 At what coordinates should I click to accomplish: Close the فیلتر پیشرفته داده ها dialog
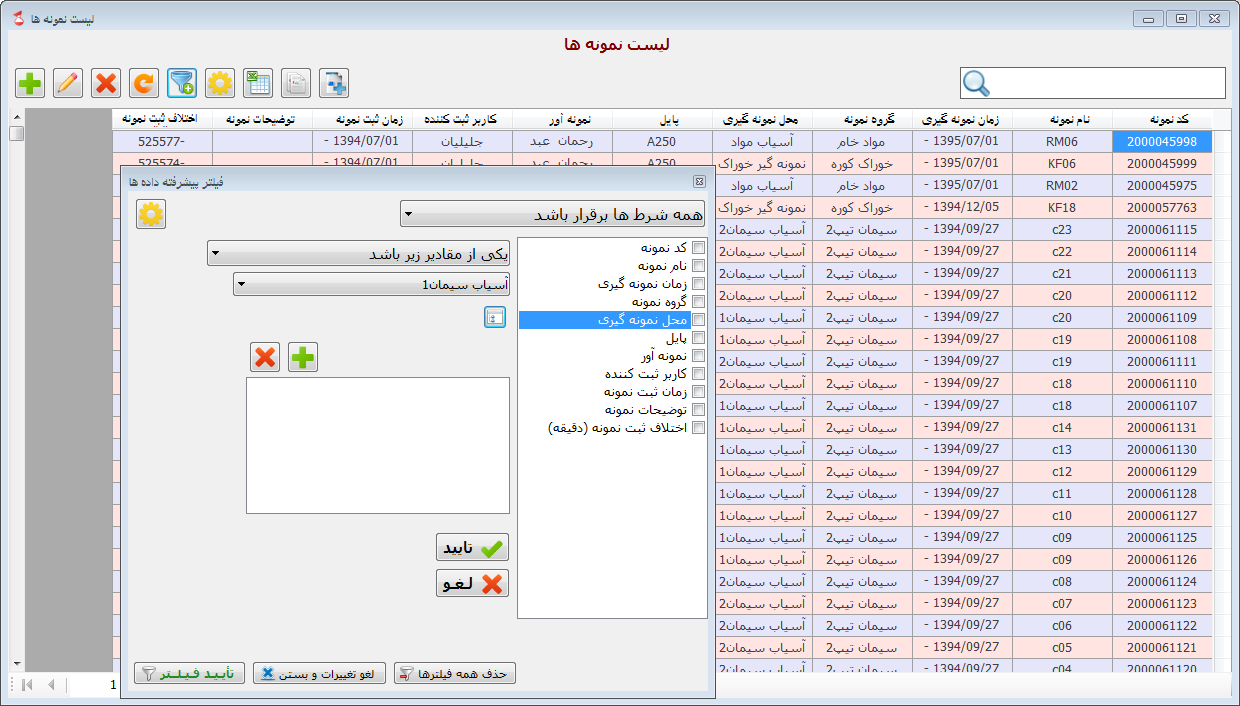coord(699,181)
